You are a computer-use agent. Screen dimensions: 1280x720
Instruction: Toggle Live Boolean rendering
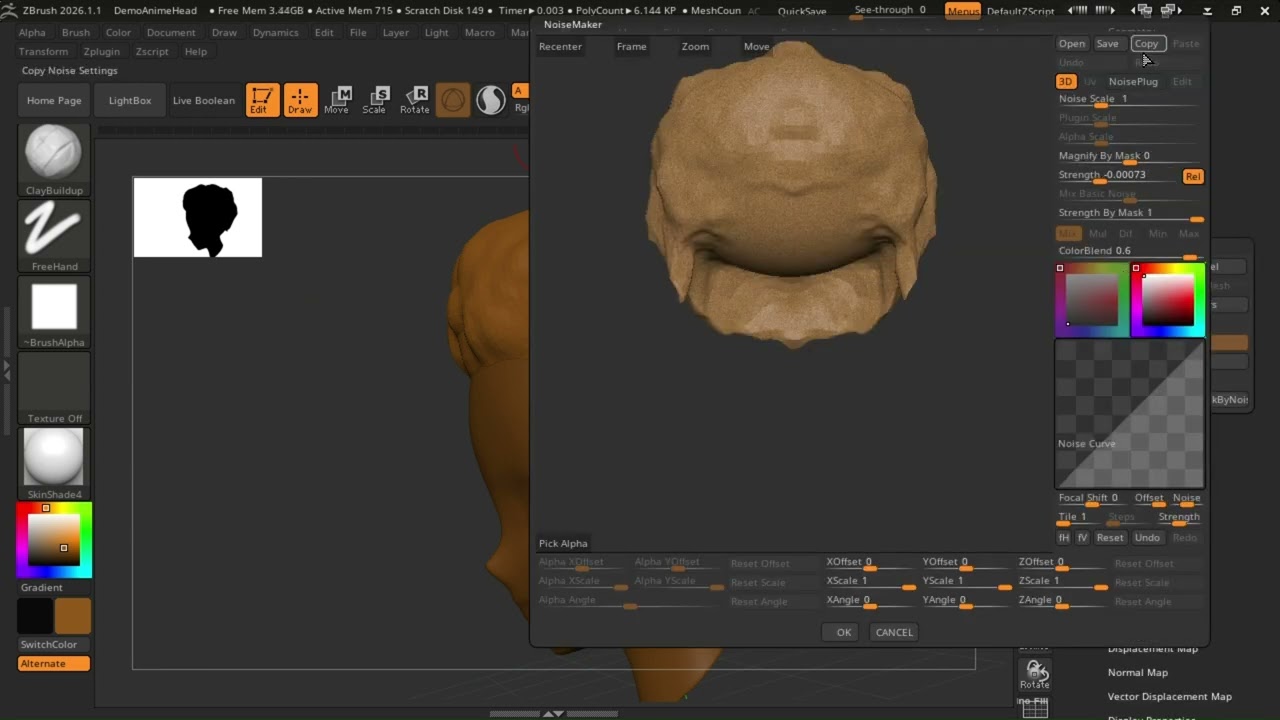(203, 100)
